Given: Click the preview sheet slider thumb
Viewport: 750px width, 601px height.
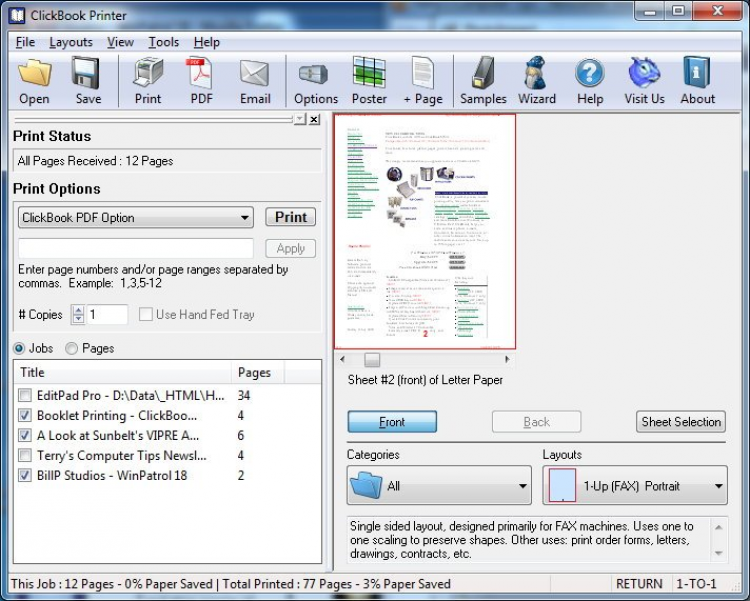Looking at the screenshot, I should coord(372,359).
